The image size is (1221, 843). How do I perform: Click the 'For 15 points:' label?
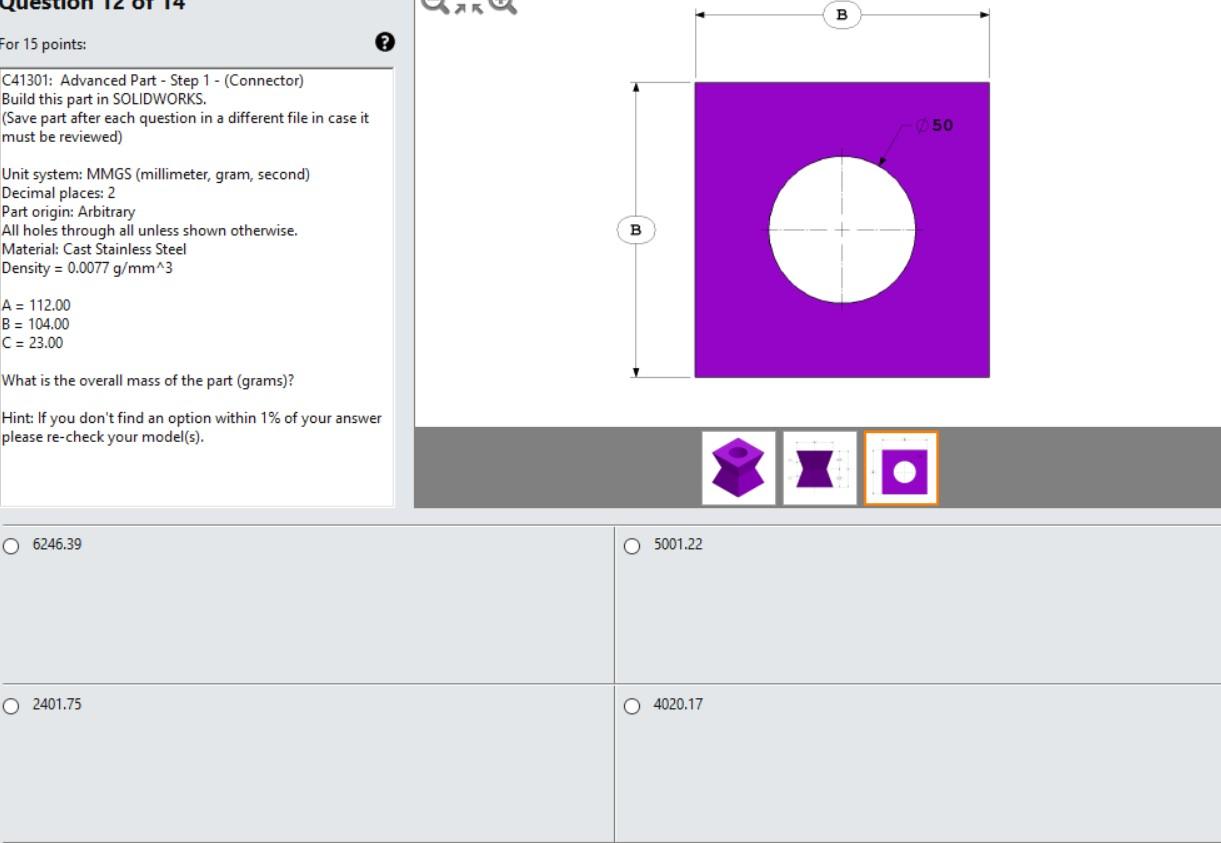(43, 44)
